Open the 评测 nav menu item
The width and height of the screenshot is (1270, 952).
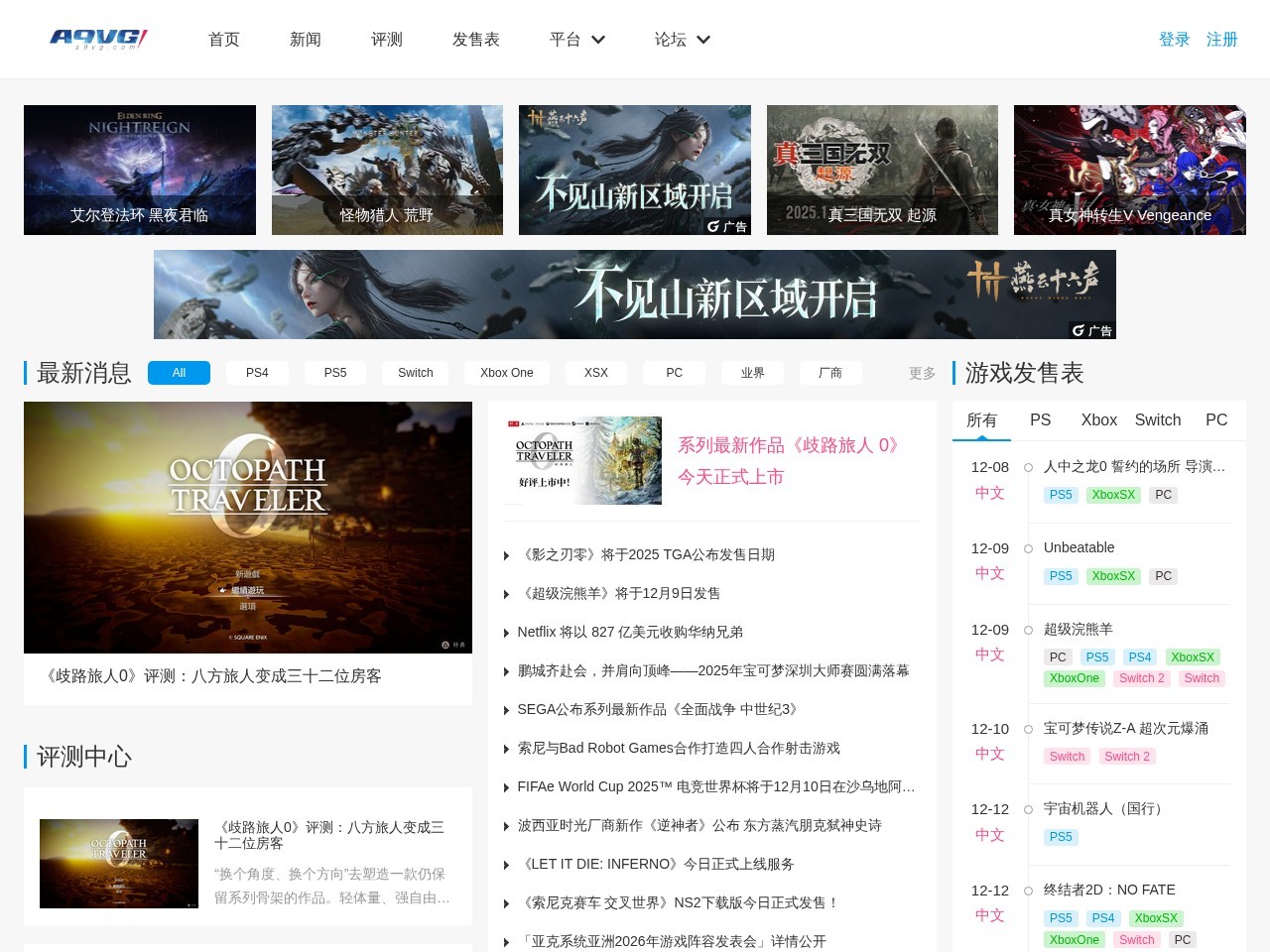click(387, 40)
